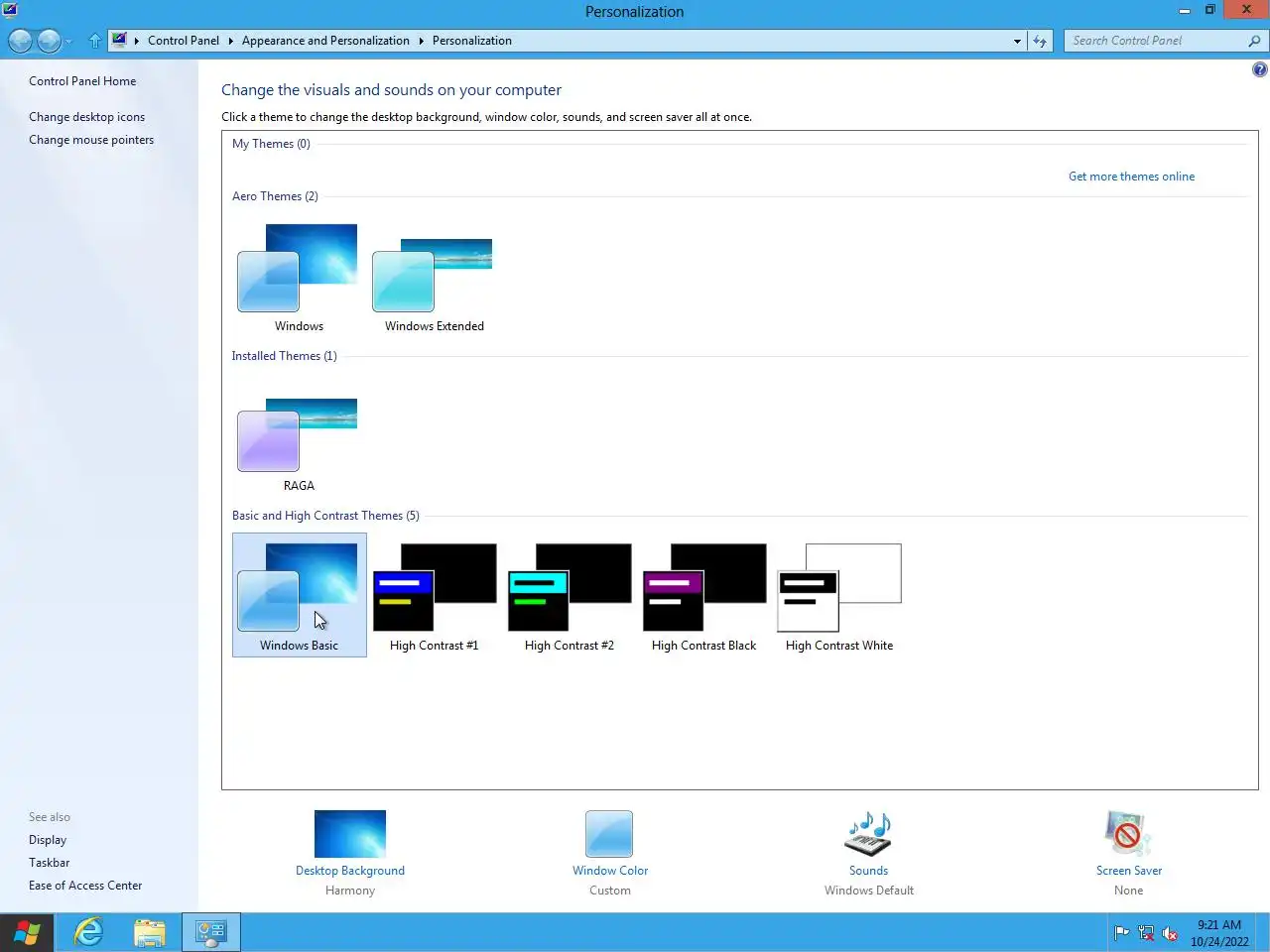Image resolution: width=1270 pixels, height=952 pixels.
Task: Click the Help question mark icon
Action: tap(1259, 69)
